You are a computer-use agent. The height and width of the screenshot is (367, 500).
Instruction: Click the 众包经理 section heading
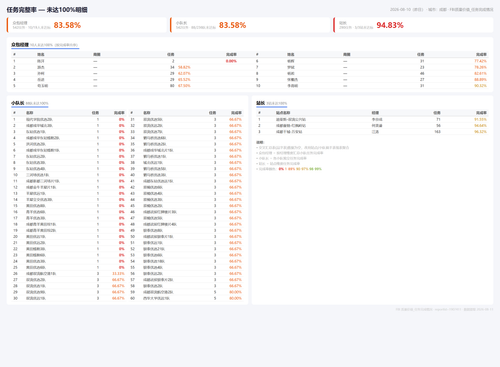point(20,45)
